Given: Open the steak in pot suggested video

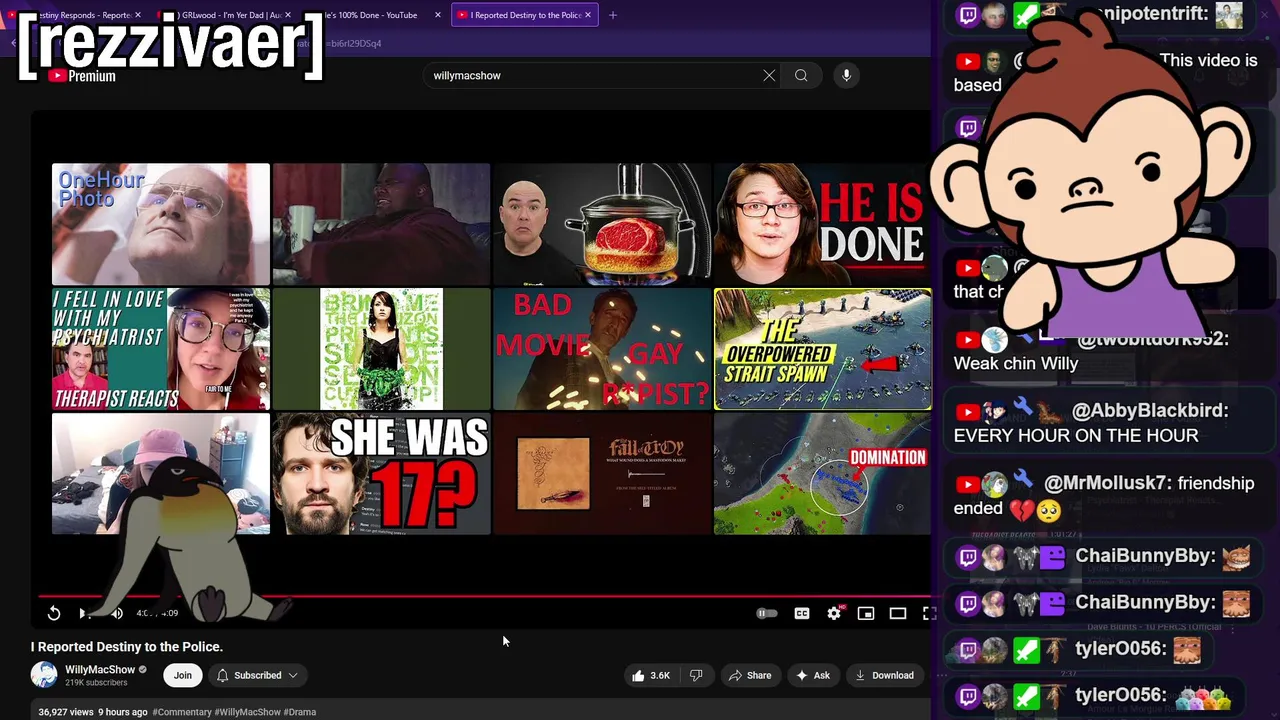Looking at the screenshot, I should 602,224.
